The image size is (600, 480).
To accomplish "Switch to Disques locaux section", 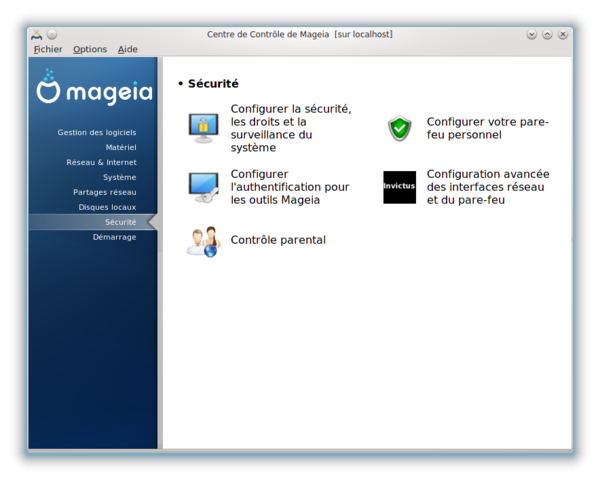I will click(107, 207).
